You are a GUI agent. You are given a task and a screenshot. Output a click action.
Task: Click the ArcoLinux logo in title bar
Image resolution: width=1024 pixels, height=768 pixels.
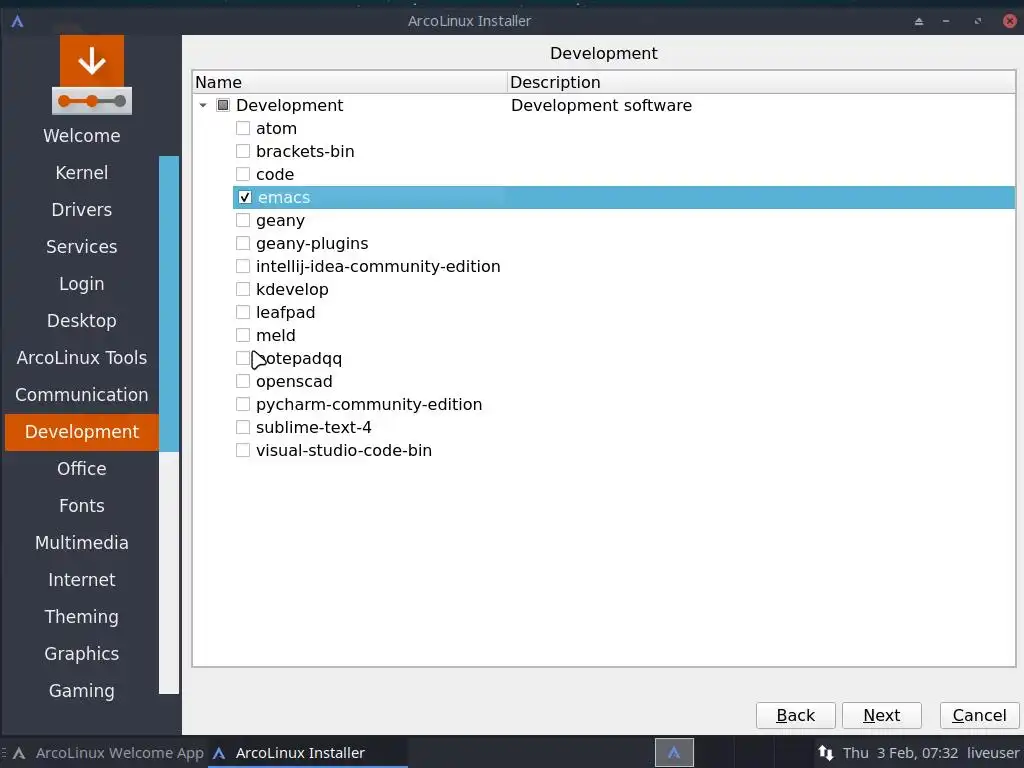pyautogui.click(x=18, y=21)
